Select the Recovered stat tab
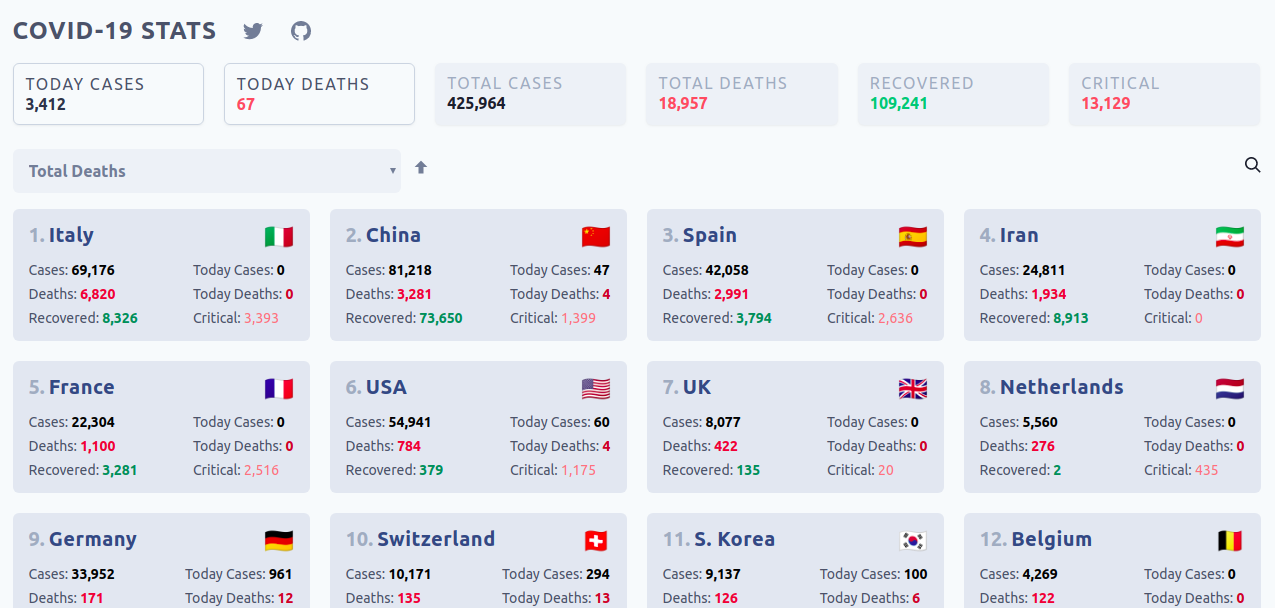This screenshot has height=608, width=1275. click(x=953, y=94)
